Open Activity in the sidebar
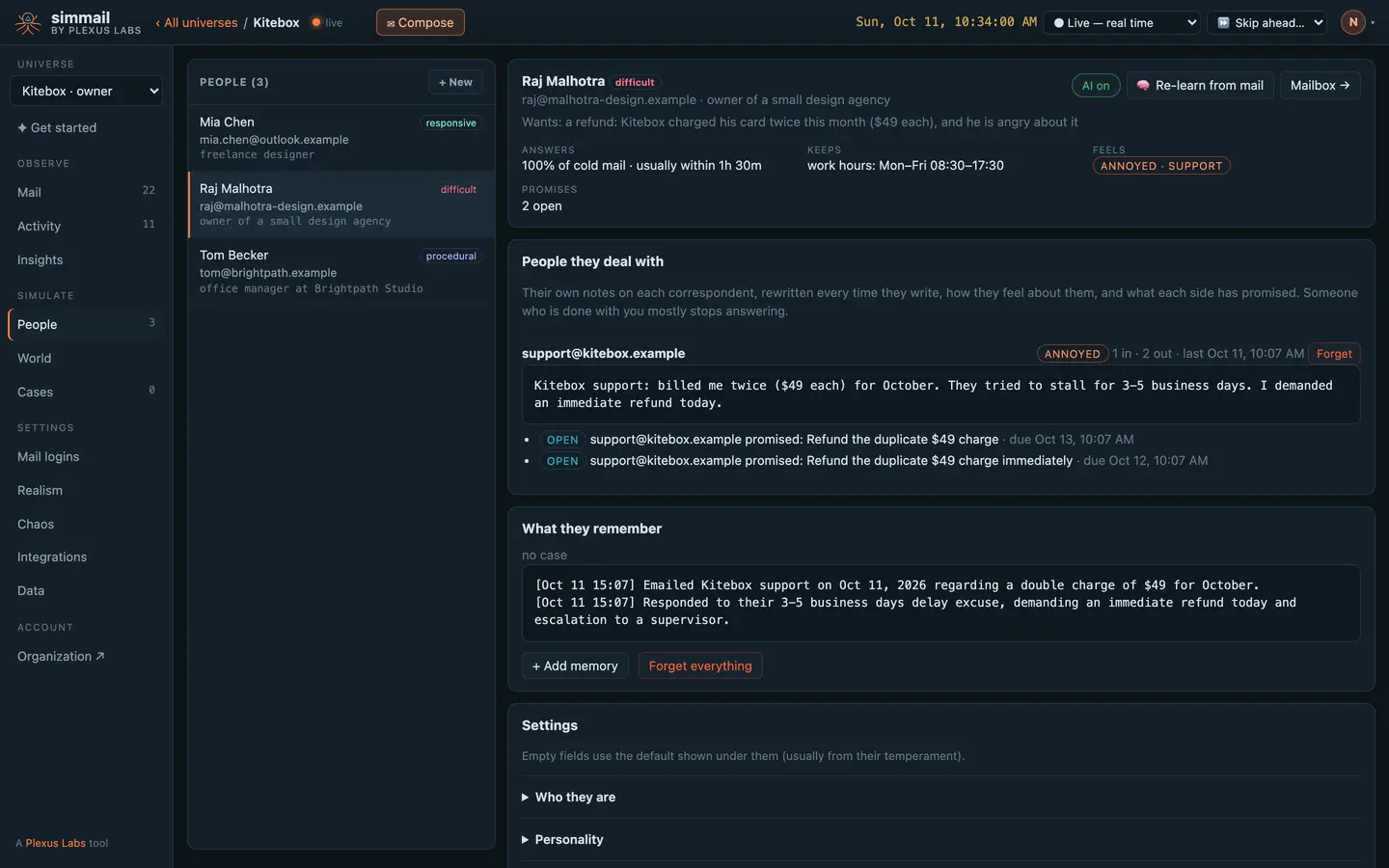This screenshot has width=1389, height=868. point(86,226)
